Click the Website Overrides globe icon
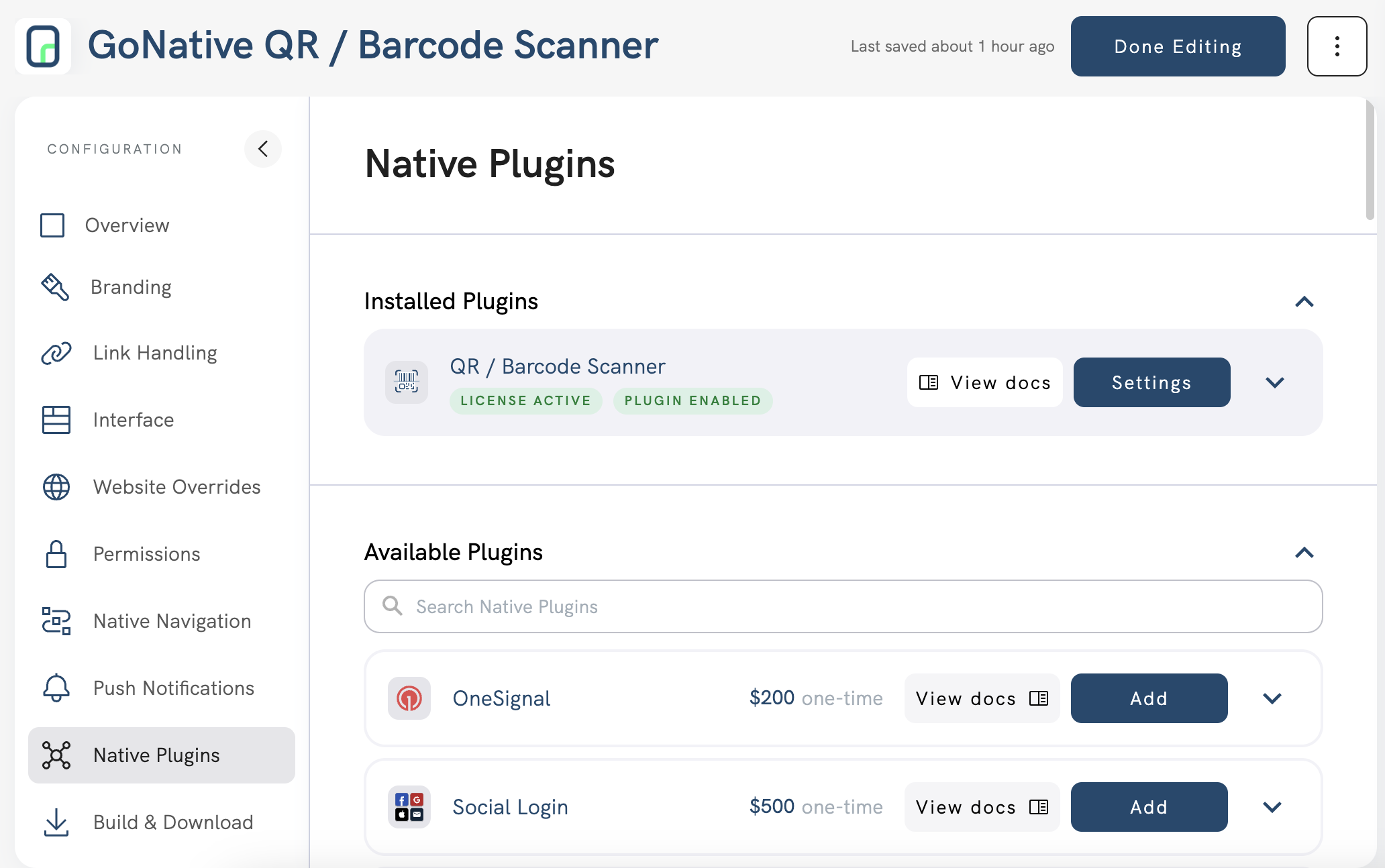Image resolution: width=1385 pixels, height=868 pixels. 56,487
